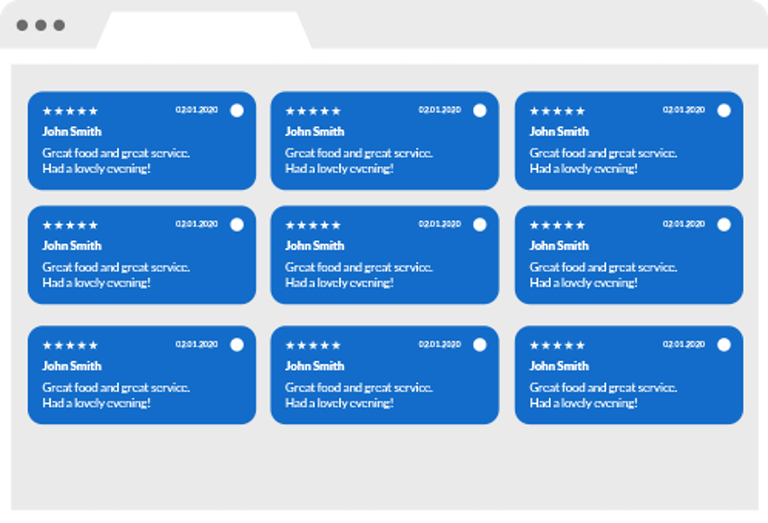Screen dimensions: 768x523
Task: Switch to the white browser tab
Action: [x=204, y=30]
